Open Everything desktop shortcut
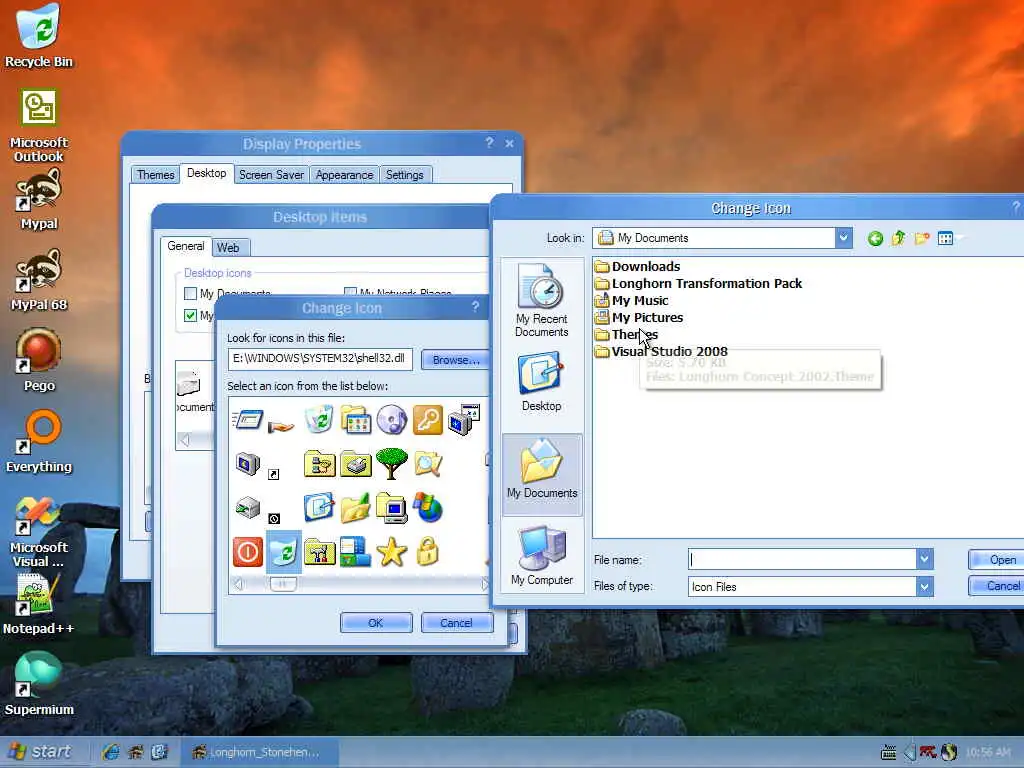The width and height of the screenshot is (1024, 768). point(39,442)
